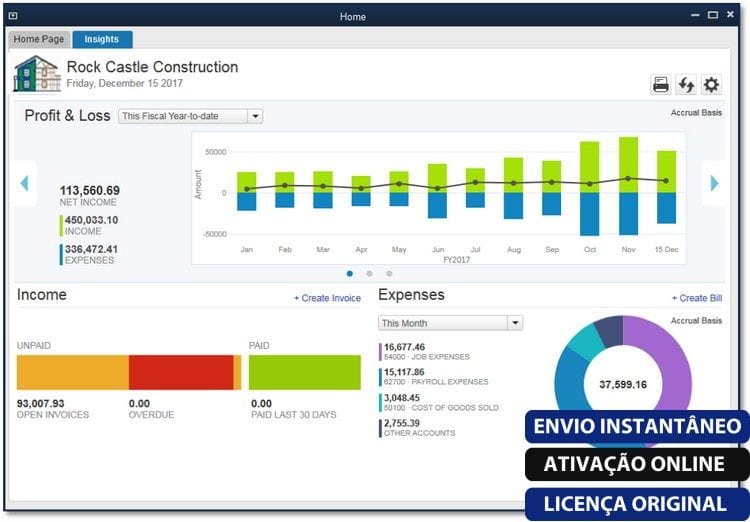The width and height of the screenshot is (750, 522).
Task: Click the 0.00 paid last 30 days value
Action: tap(262, 403)
